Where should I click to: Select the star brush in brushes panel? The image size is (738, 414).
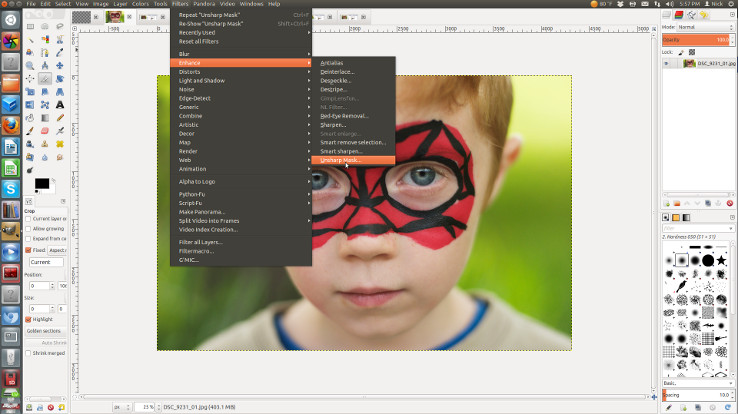722,260
